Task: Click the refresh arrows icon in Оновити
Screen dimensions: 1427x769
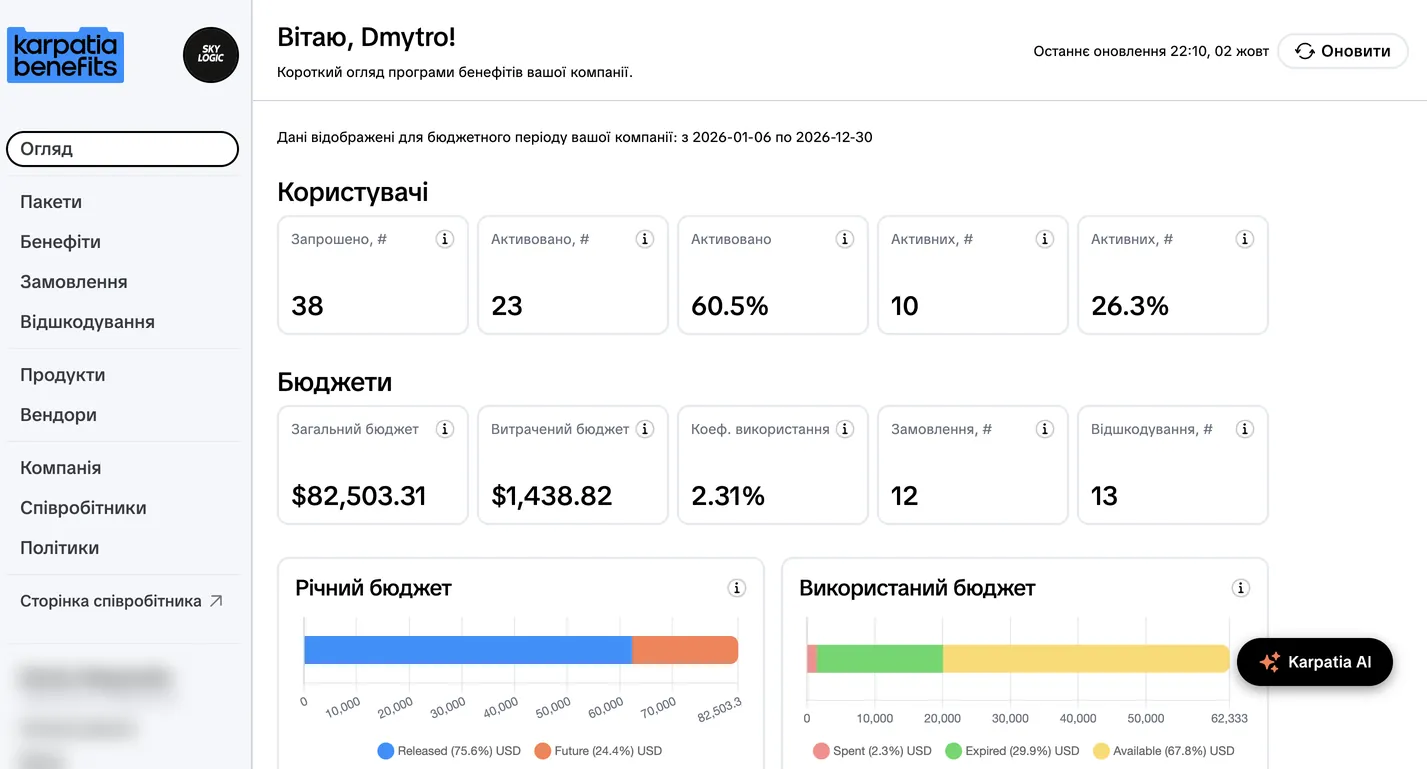Action: [x=1305, y=51]
